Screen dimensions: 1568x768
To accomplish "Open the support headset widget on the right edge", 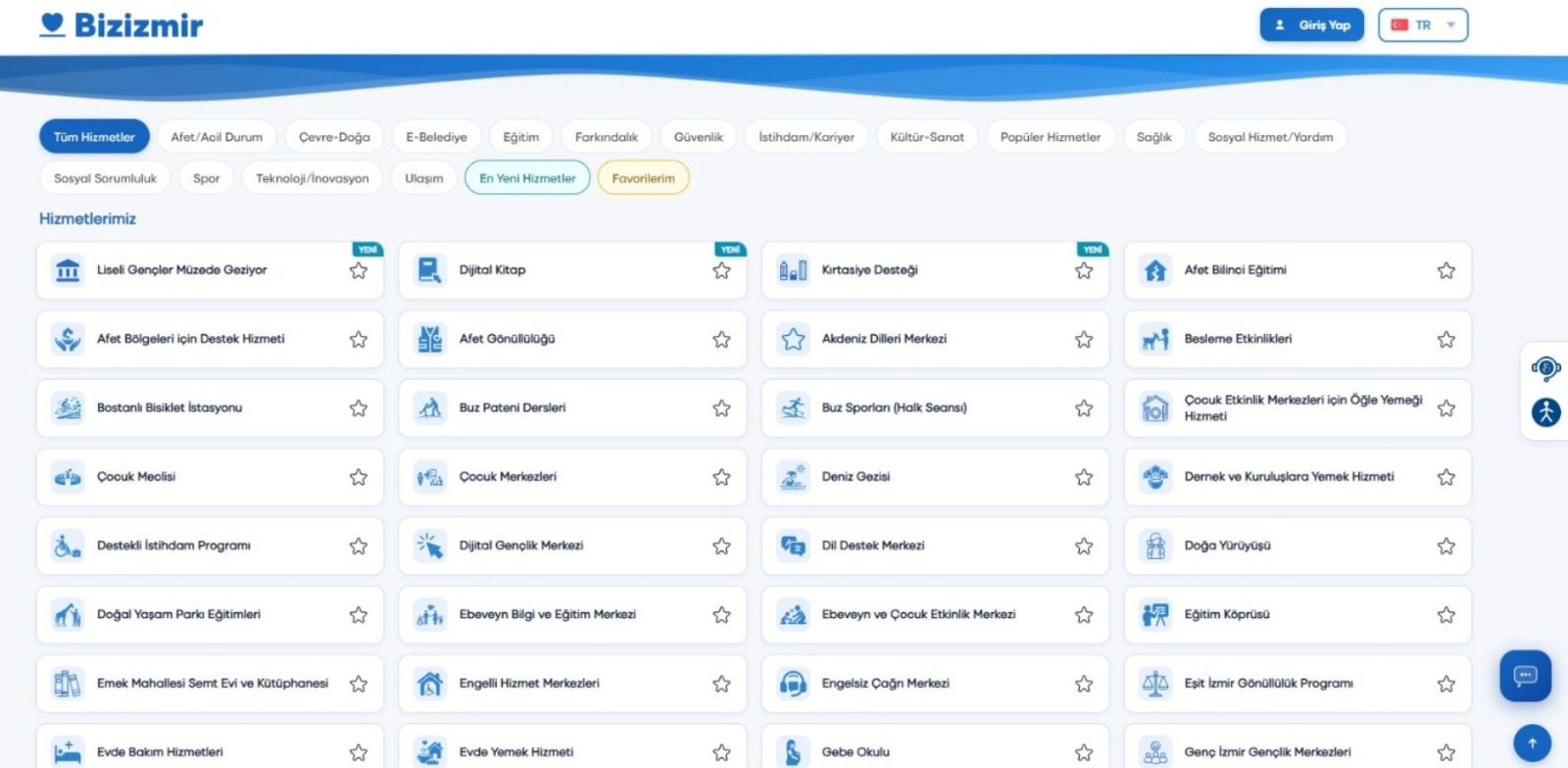I will point(1546,368).
